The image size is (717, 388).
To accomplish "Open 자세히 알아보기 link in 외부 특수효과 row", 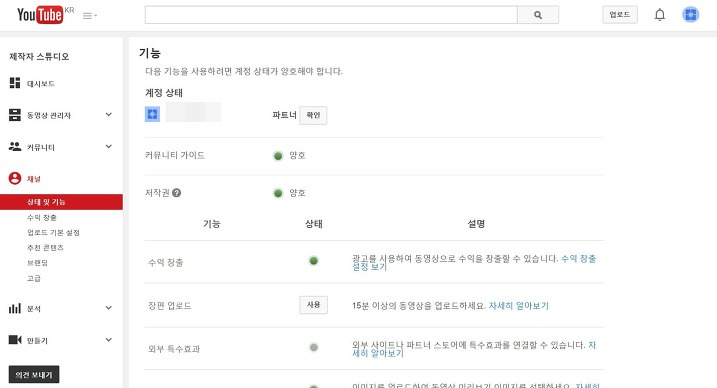I will (474, 349).
